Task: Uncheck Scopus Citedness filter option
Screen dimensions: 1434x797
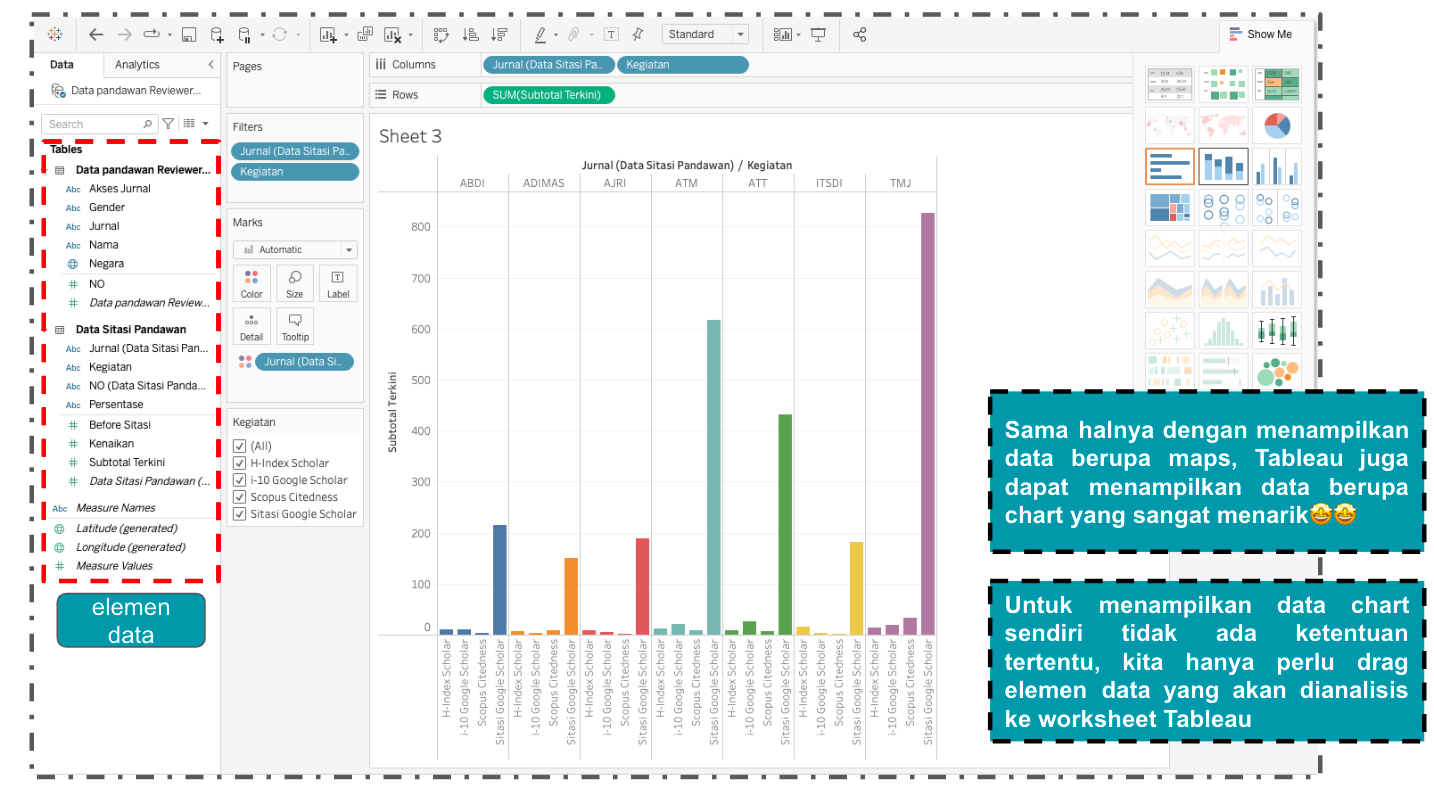Action: [x=239, y=497]
